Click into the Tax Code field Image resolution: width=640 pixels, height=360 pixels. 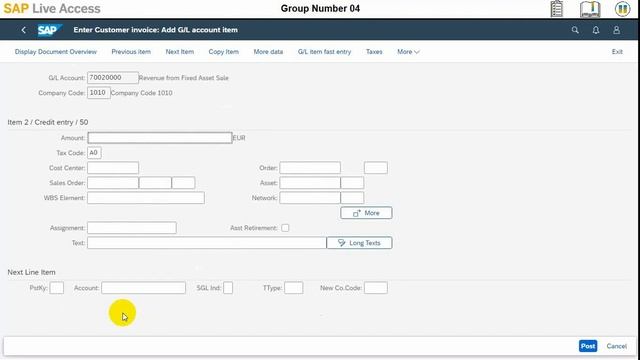[x=94, y=153]
